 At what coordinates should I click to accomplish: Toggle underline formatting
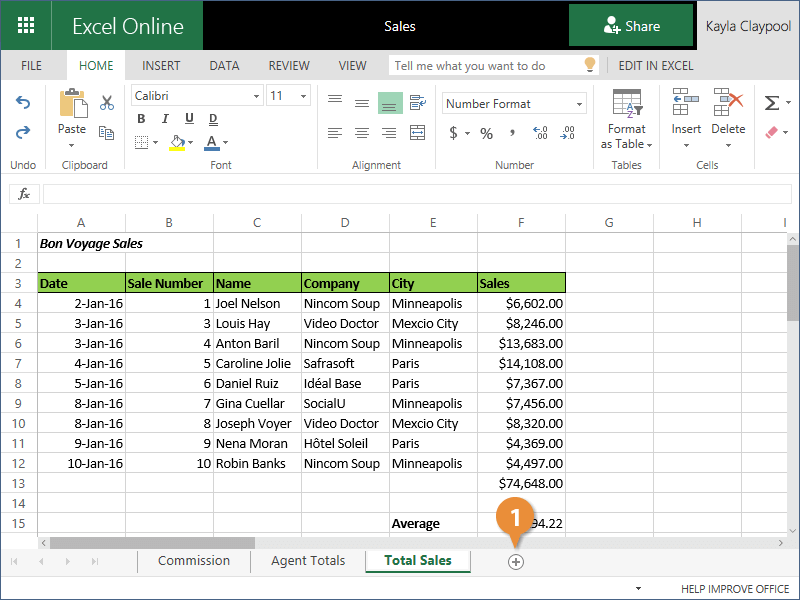[186, 119]
